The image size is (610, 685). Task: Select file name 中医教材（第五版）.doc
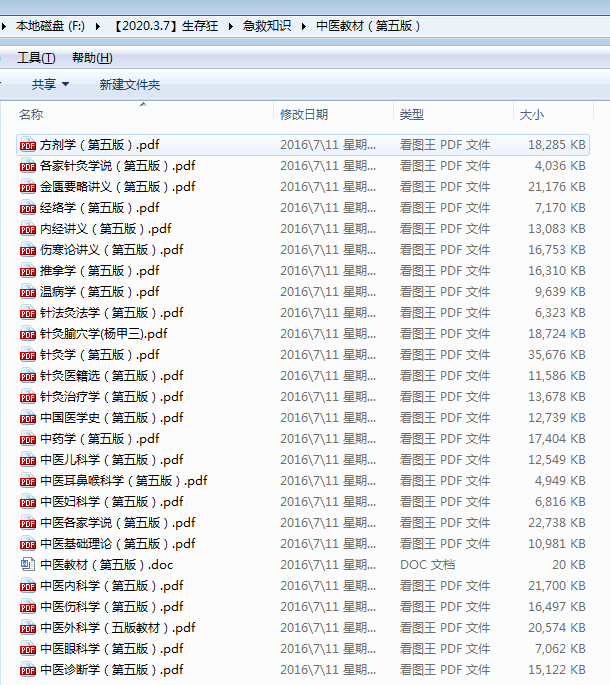point(107,564)
